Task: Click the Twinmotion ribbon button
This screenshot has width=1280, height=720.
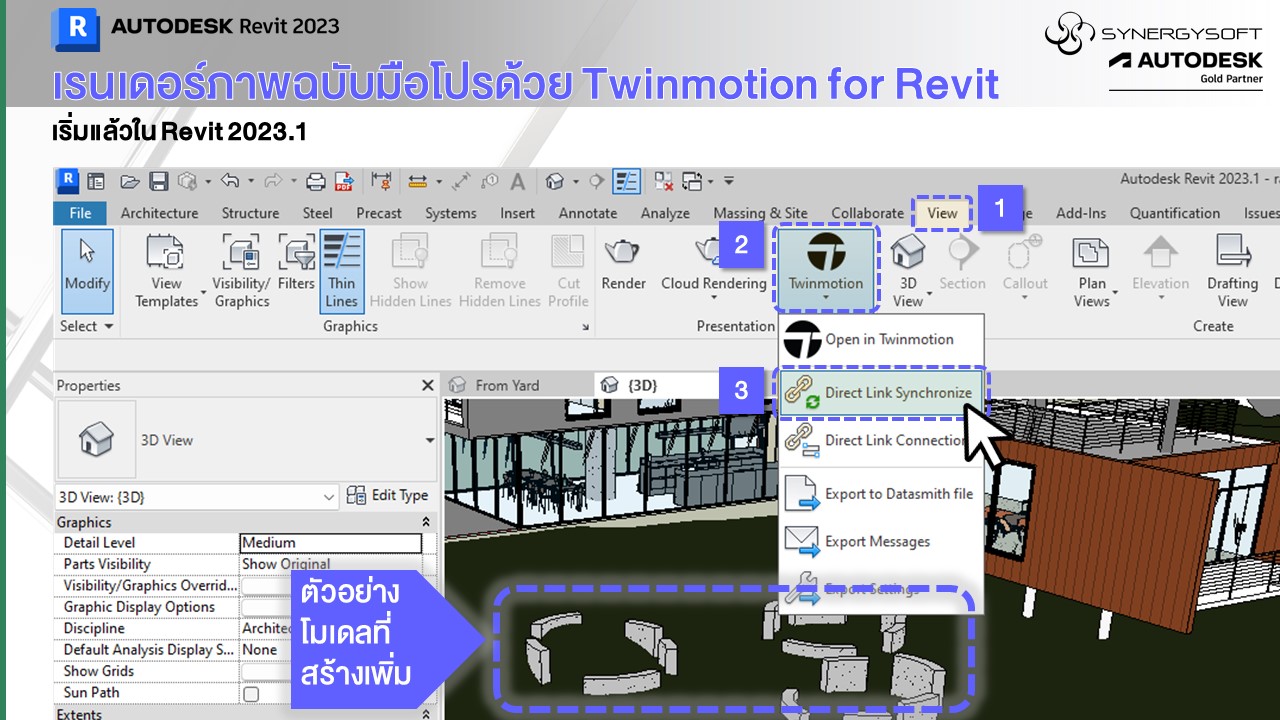Action: pyautogui.click(x=825, y=265)
